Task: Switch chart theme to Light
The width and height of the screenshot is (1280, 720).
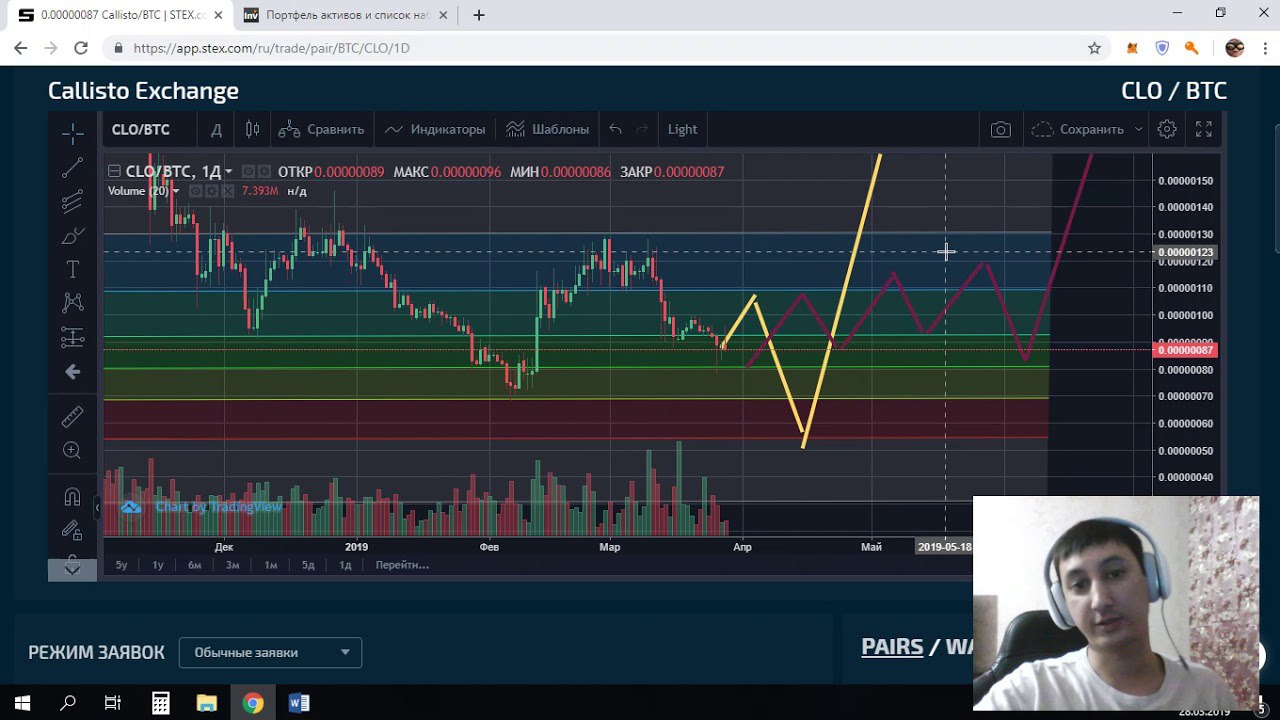Action: pyautogui.click(x=682, y=129)
